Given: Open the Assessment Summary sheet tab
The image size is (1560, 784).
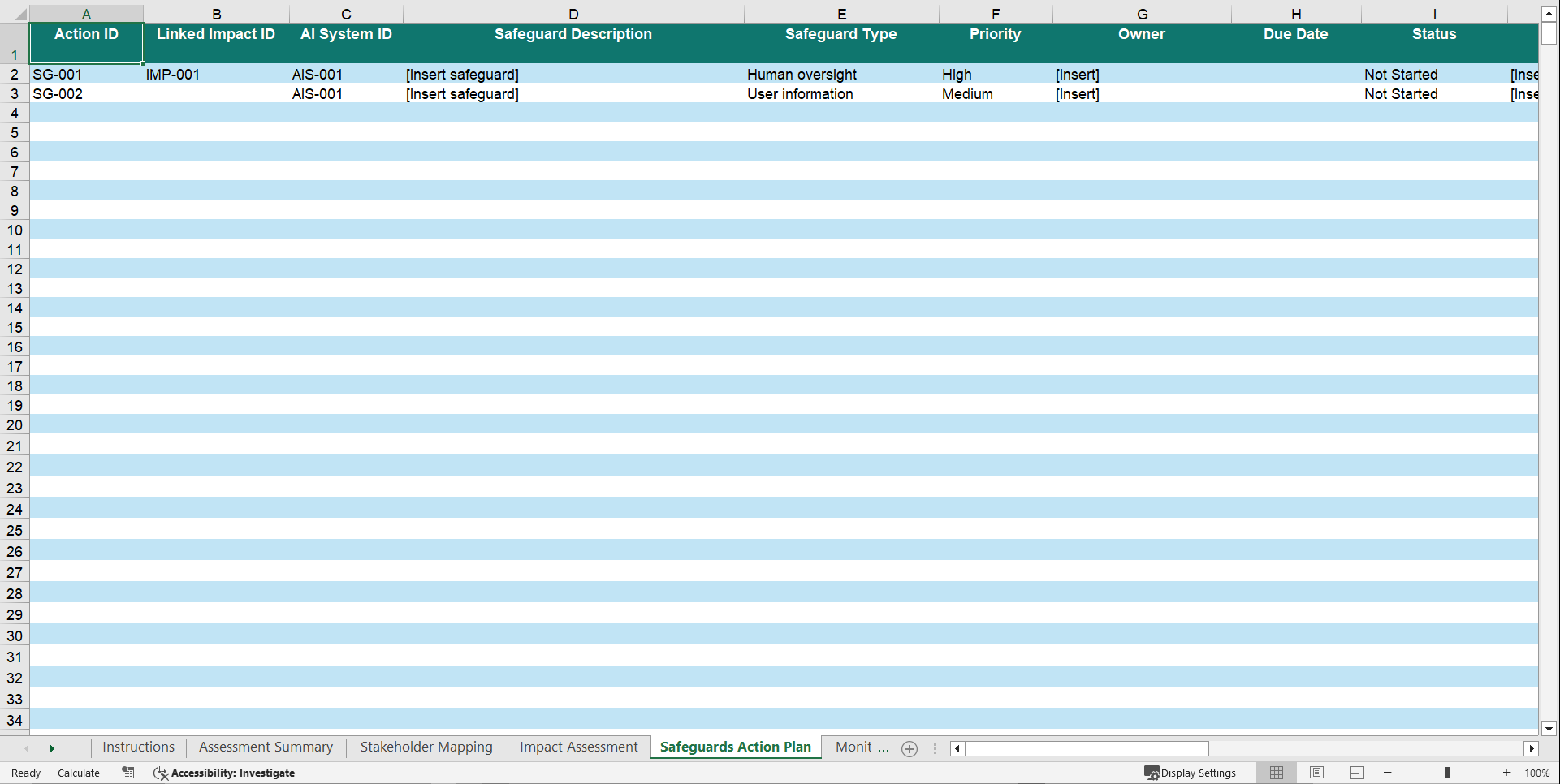Looking at the screenshot, I should tap(266, 747).
